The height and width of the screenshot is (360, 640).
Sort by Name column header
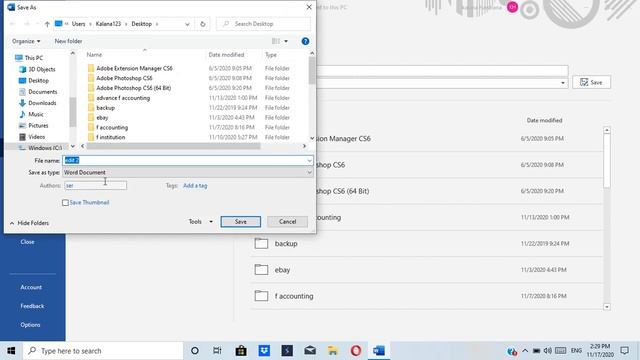click(94, 55)
